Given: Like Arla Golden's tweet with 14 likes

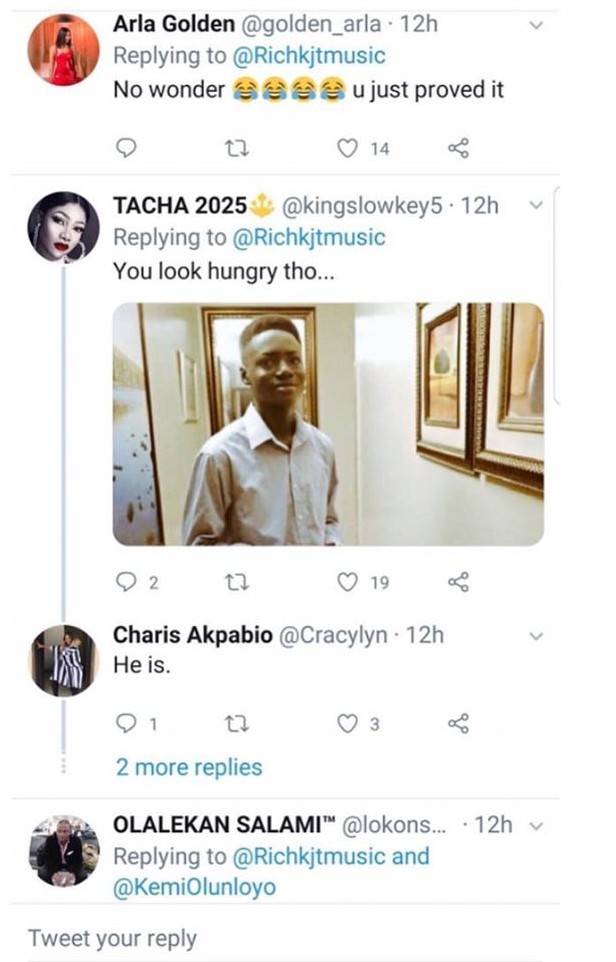Looking at the screenshot, I should pyautogui.click(x=347, y=148).
